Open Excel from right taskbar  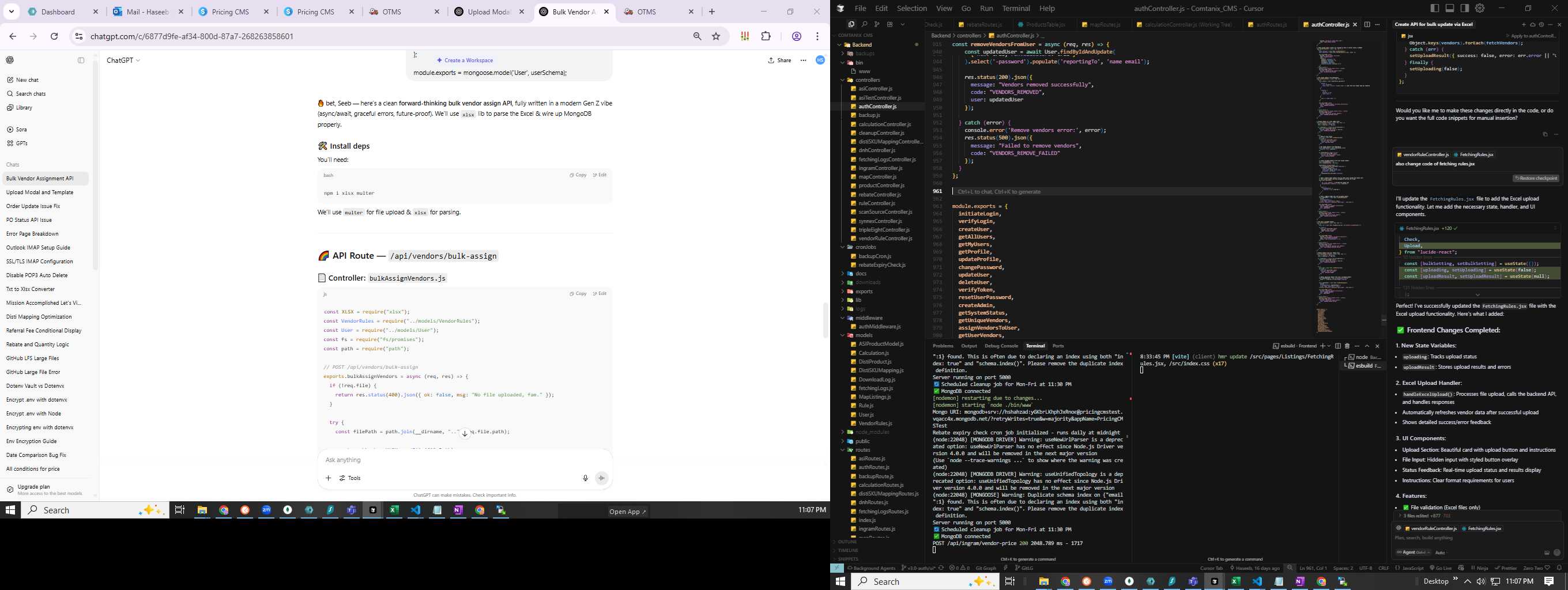pyautogui.click(x=1235, y=581)
